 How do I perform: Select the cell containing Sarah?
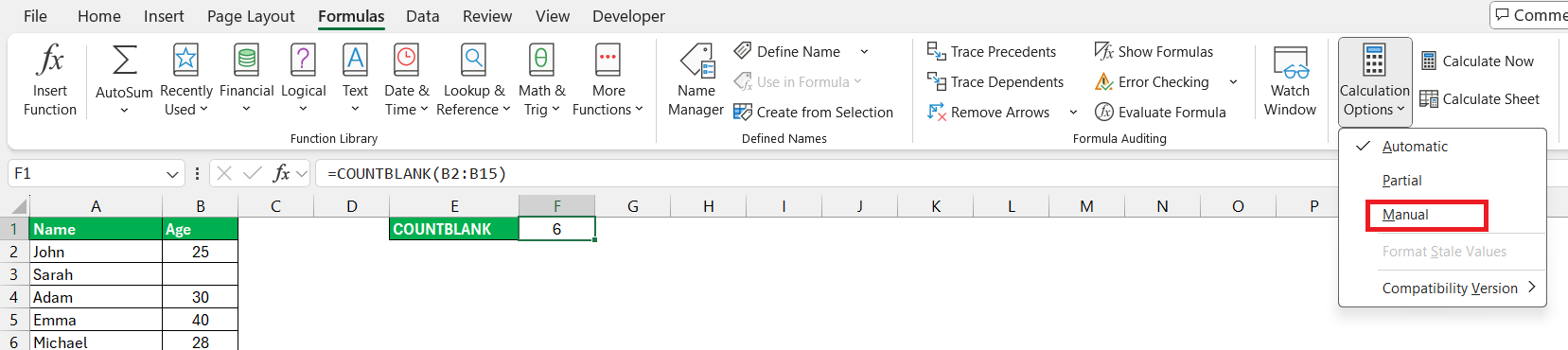[96, 274]
